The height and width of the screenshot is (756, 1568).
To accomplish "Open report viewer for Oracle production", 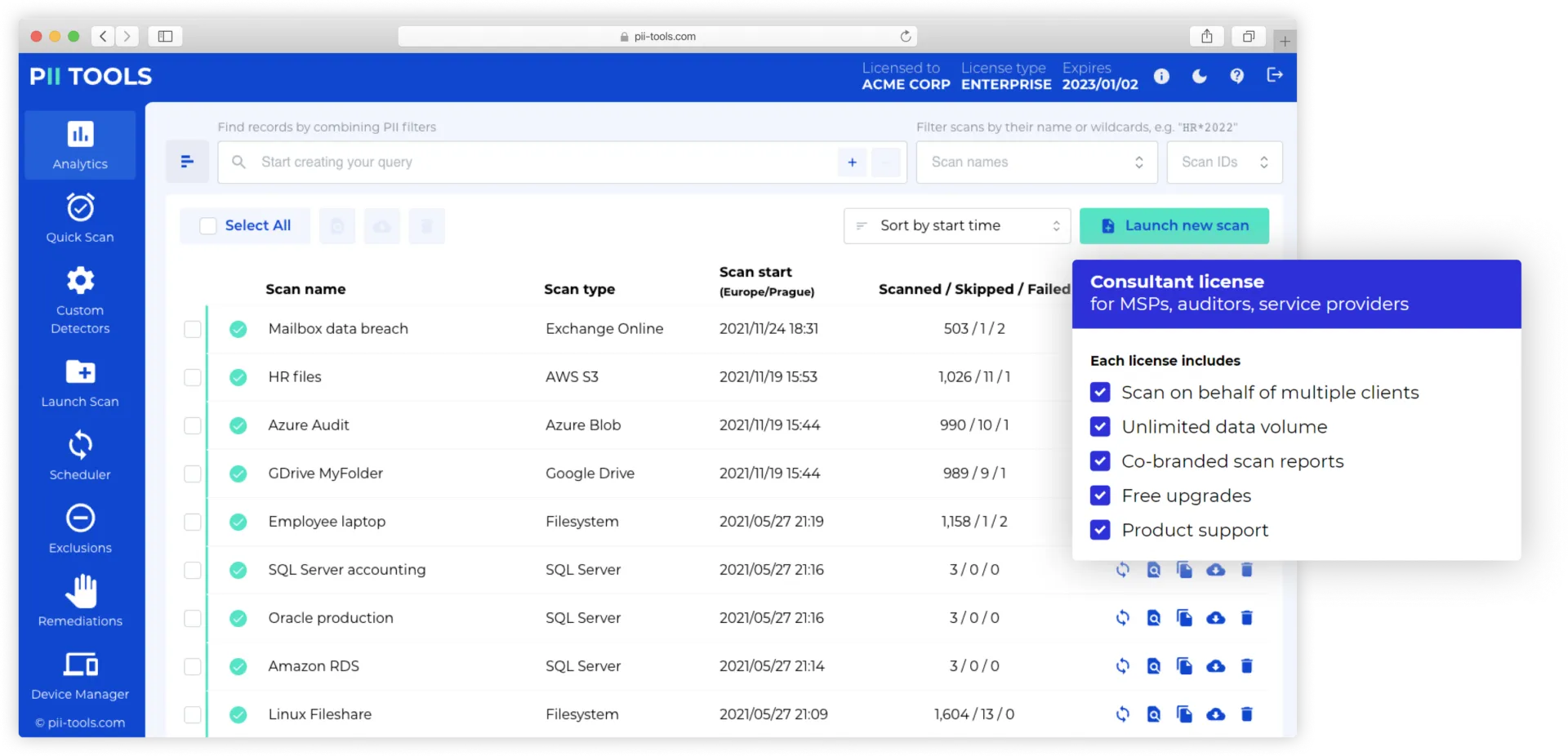I will (x=1153, y=618).
